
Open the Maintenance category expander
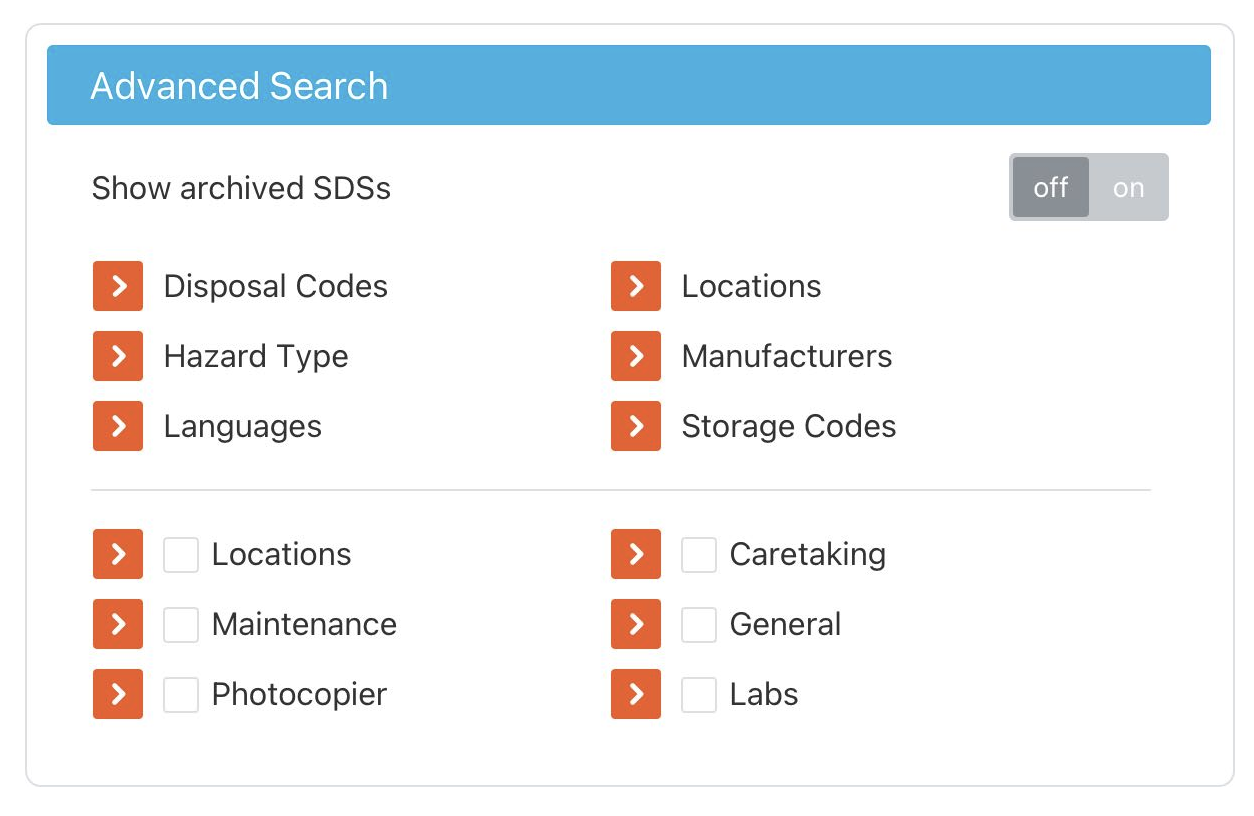coord(117,624)
